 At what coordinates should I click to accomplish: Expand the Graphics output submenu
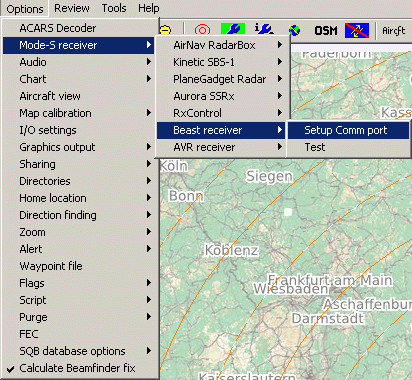79,147
